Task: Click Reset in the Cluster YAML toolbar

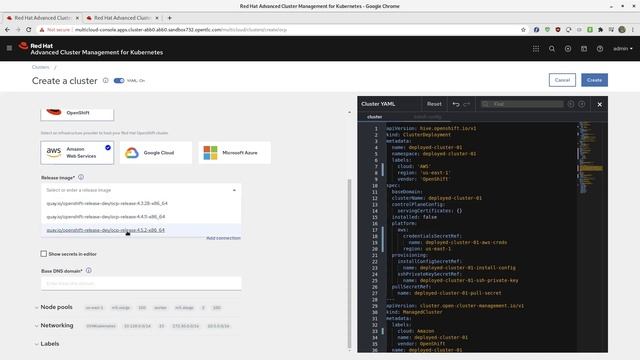Action: pos(434,104)
